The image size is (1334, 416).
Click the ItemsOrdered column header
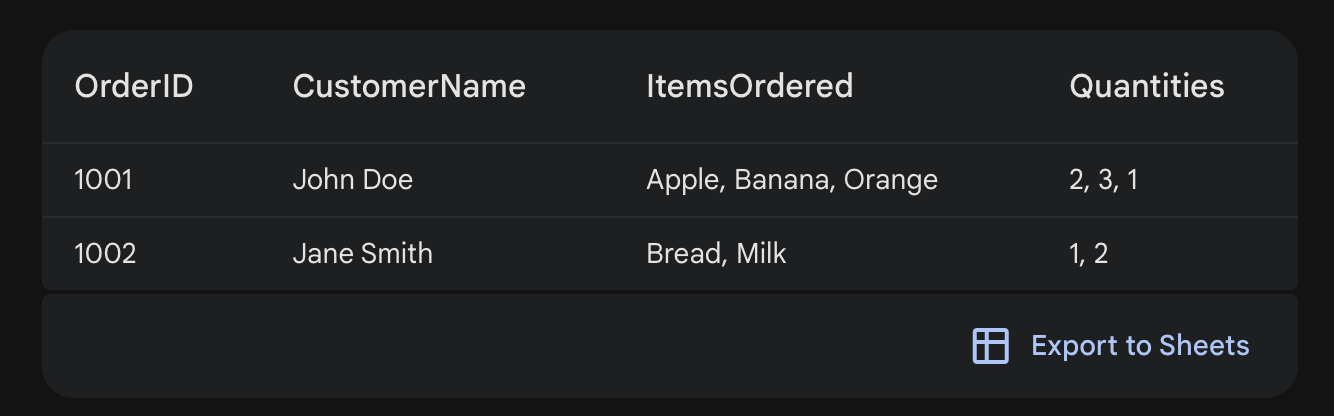[x=749, y=87]
